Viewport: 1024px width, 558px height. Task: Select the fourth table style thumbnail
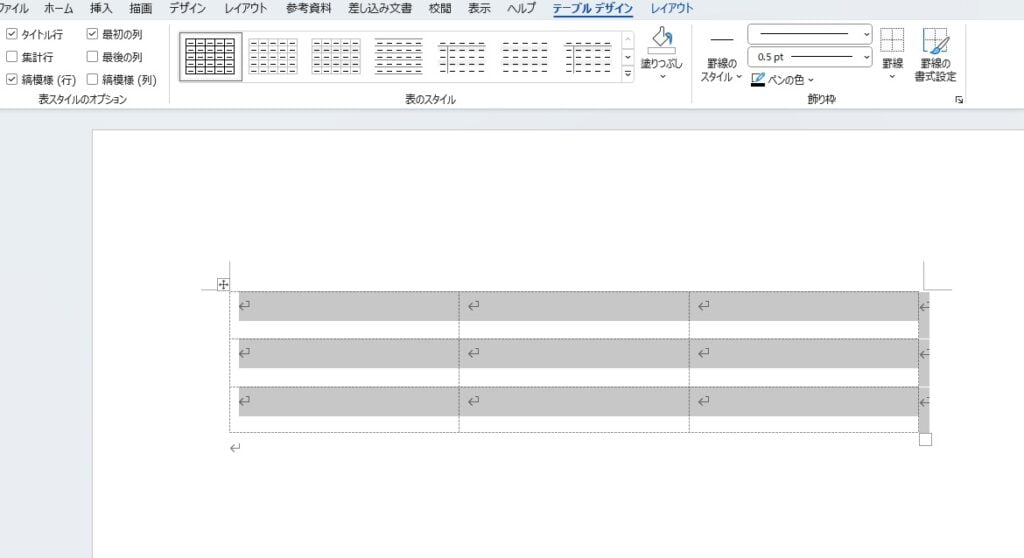click(398, 57)
